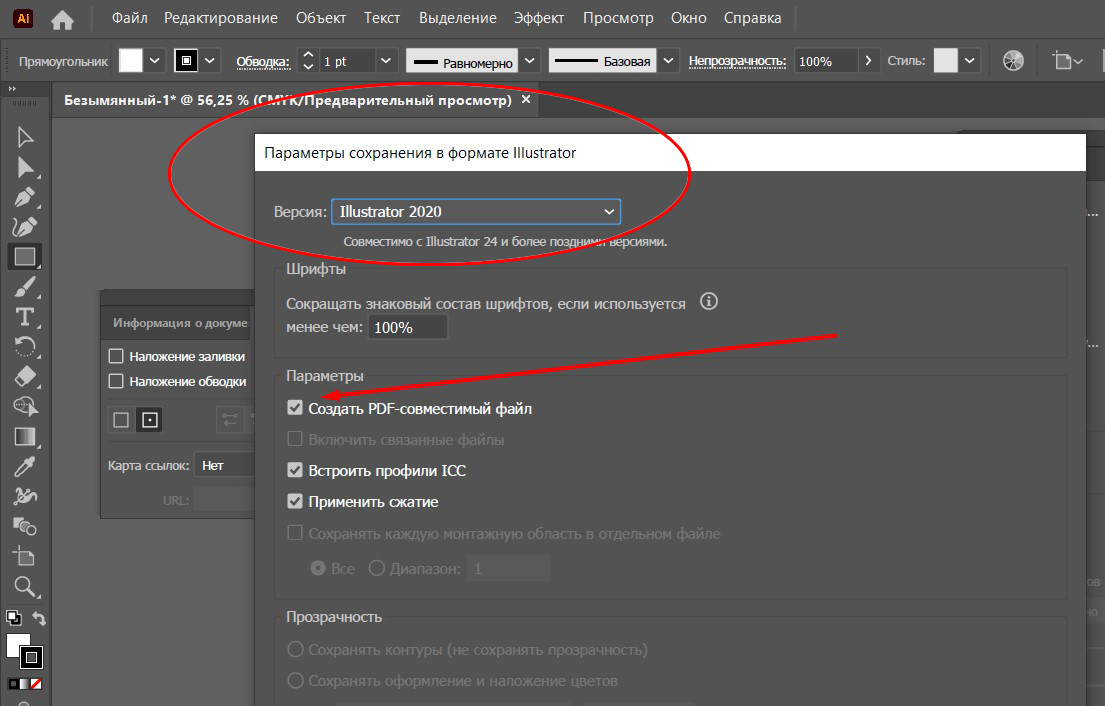The width and height of the screenshot is (1105, 706).
Task: Open the 'Равномерно' width profile dropdown
Action: (530, 61)
